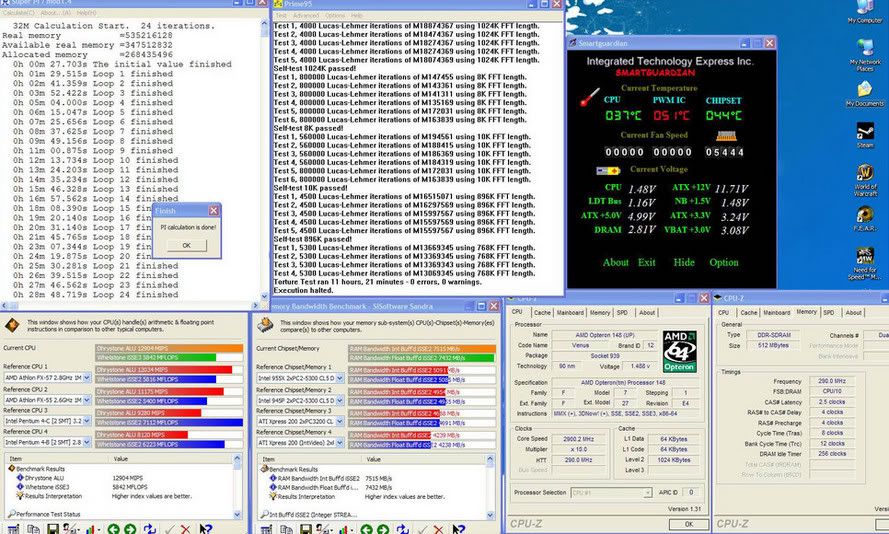Open Reference CPU 3 dropdown (Pentium 4-C)

pyautogui.click(x=87, y=421)
